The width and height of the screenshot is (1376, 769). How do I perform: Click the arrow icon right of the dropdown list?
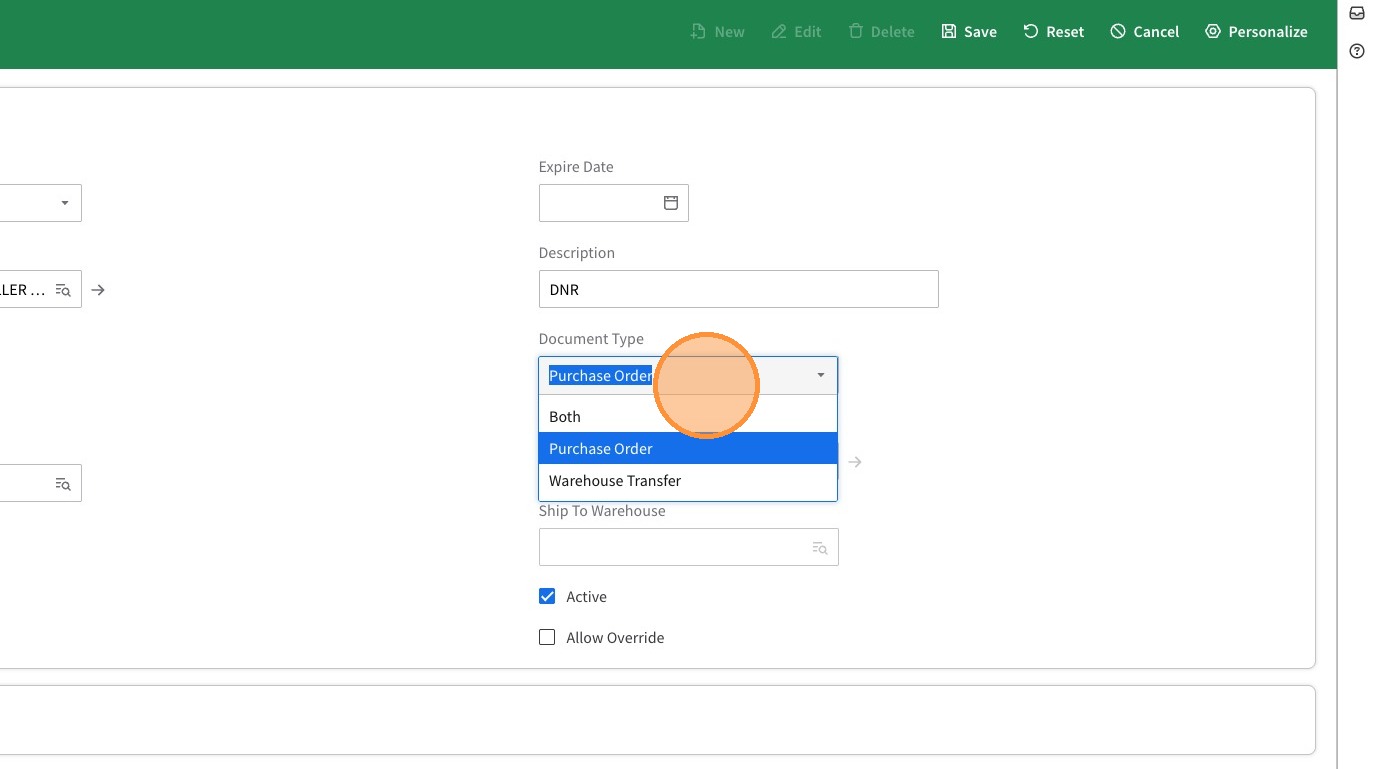[x=855, y=462]
